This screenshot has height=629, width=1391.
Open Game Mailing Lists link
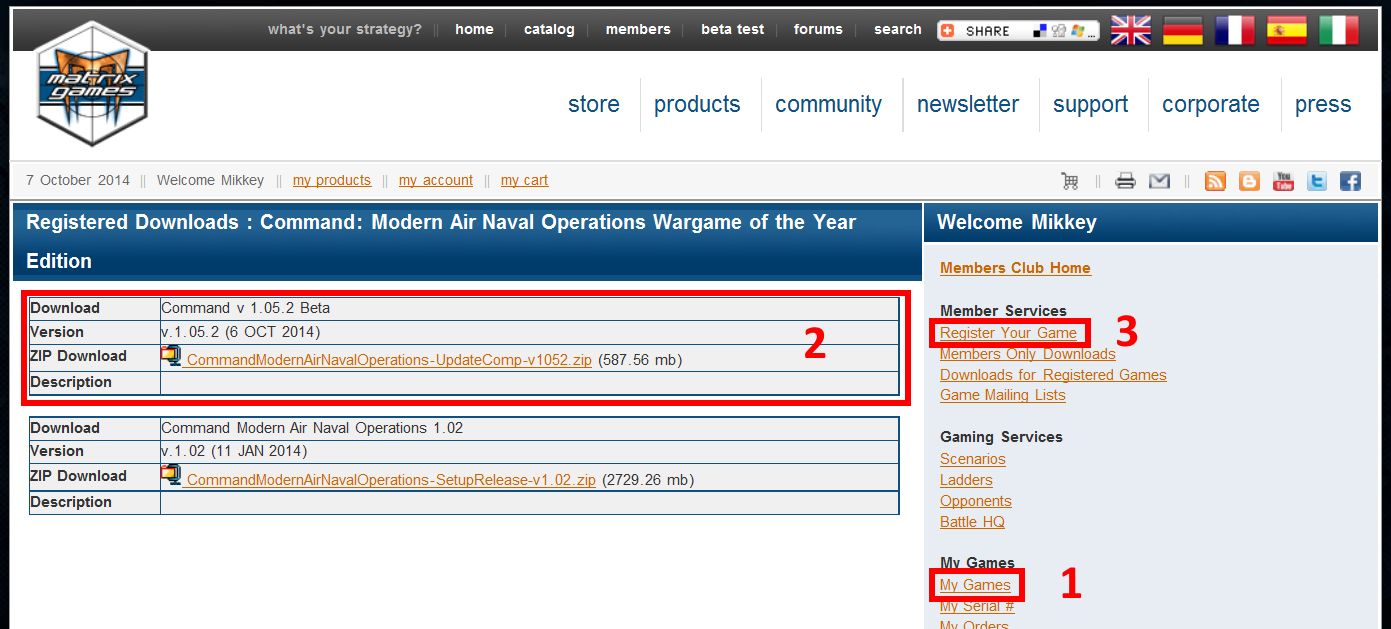[x=1003, y=395]
